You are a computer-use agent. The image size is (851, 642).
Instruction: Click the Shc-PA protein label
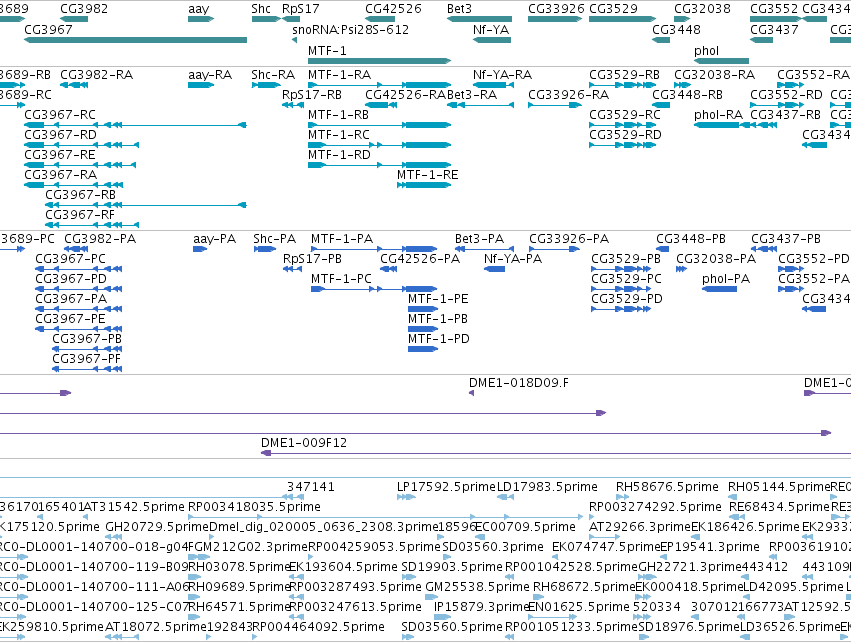[275, 239]
